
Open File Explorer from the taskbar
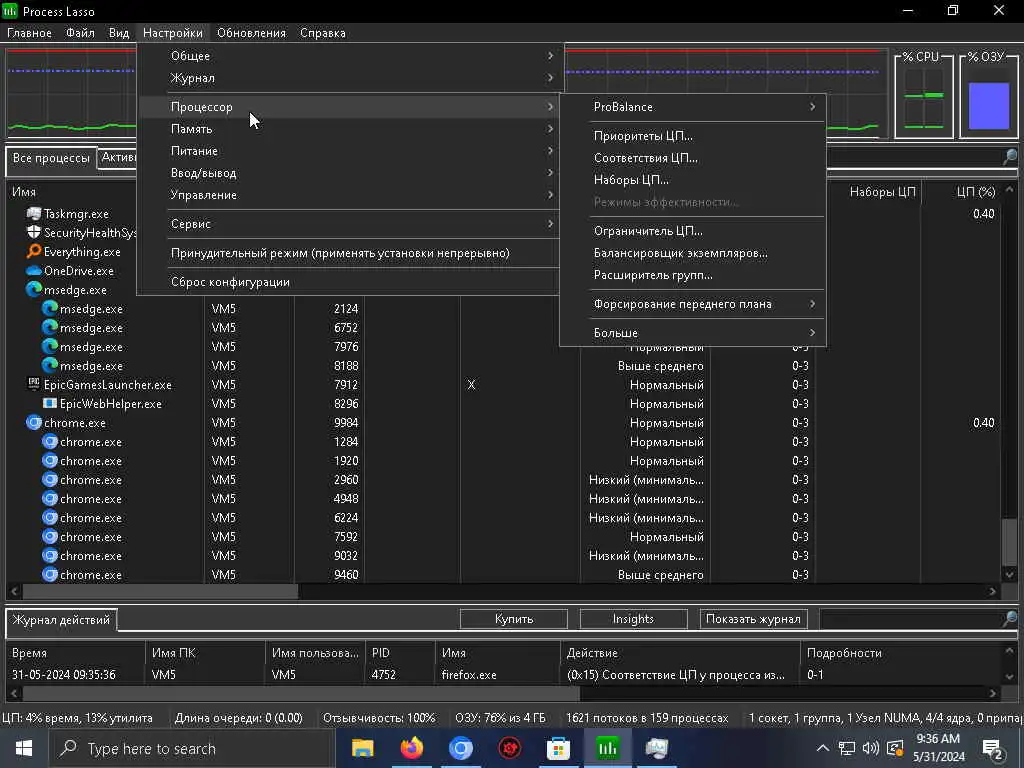362,748
